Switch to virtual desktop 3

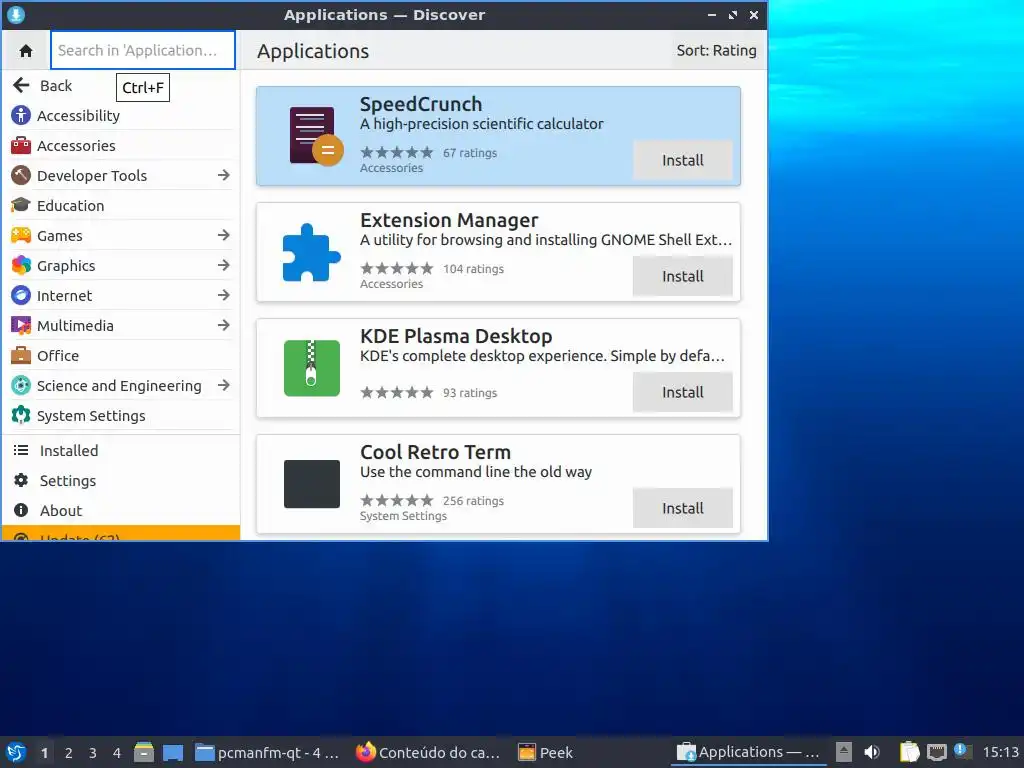[x=93, y=753]
